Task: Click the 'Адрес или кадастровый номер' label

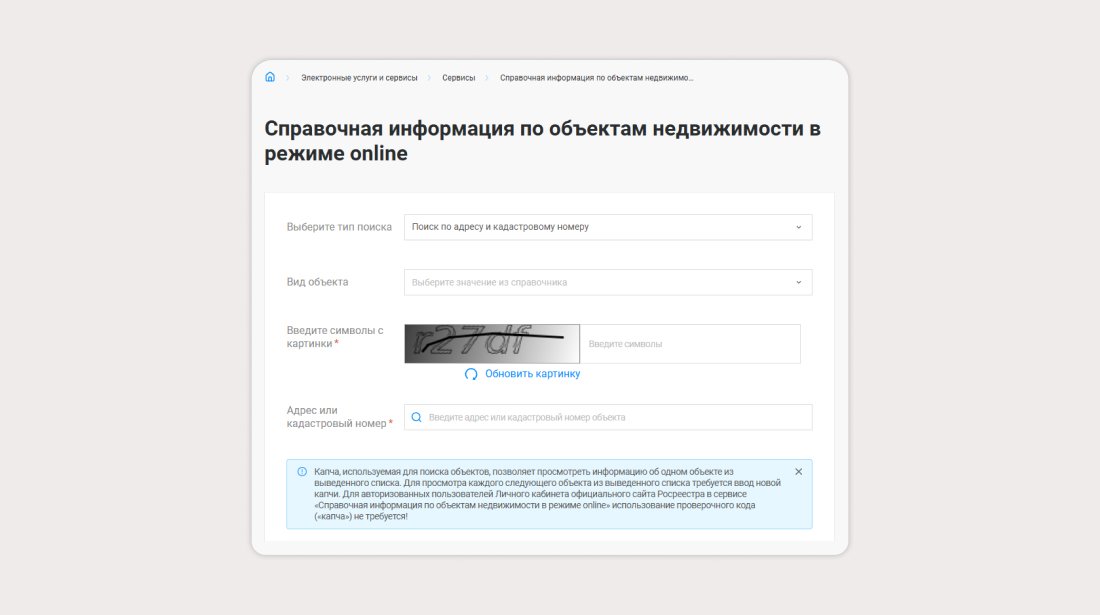Action: [x=337, y=417]
